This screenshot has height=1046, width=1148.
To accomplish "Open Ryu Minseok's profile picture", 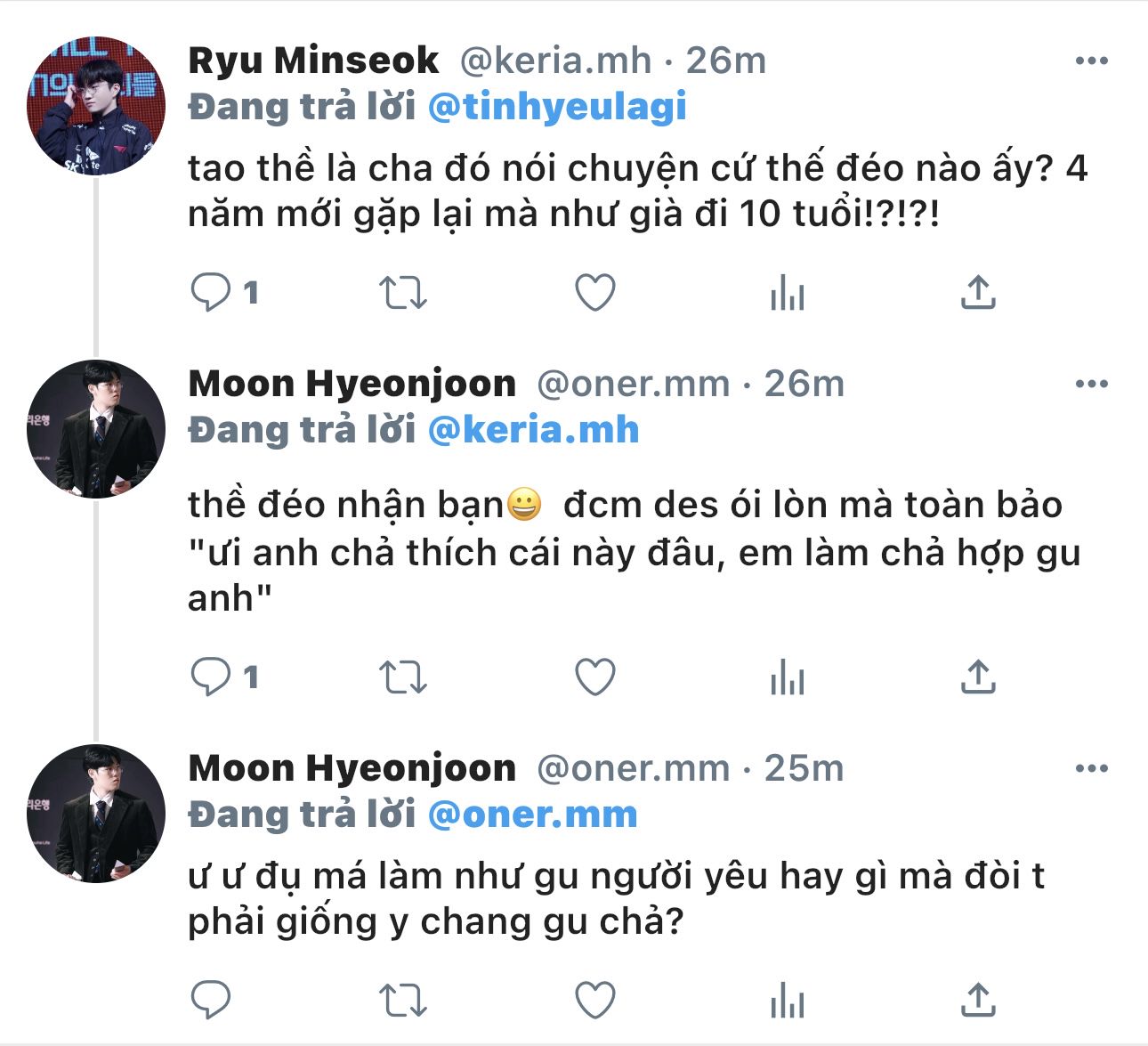I will click(96, 105).
